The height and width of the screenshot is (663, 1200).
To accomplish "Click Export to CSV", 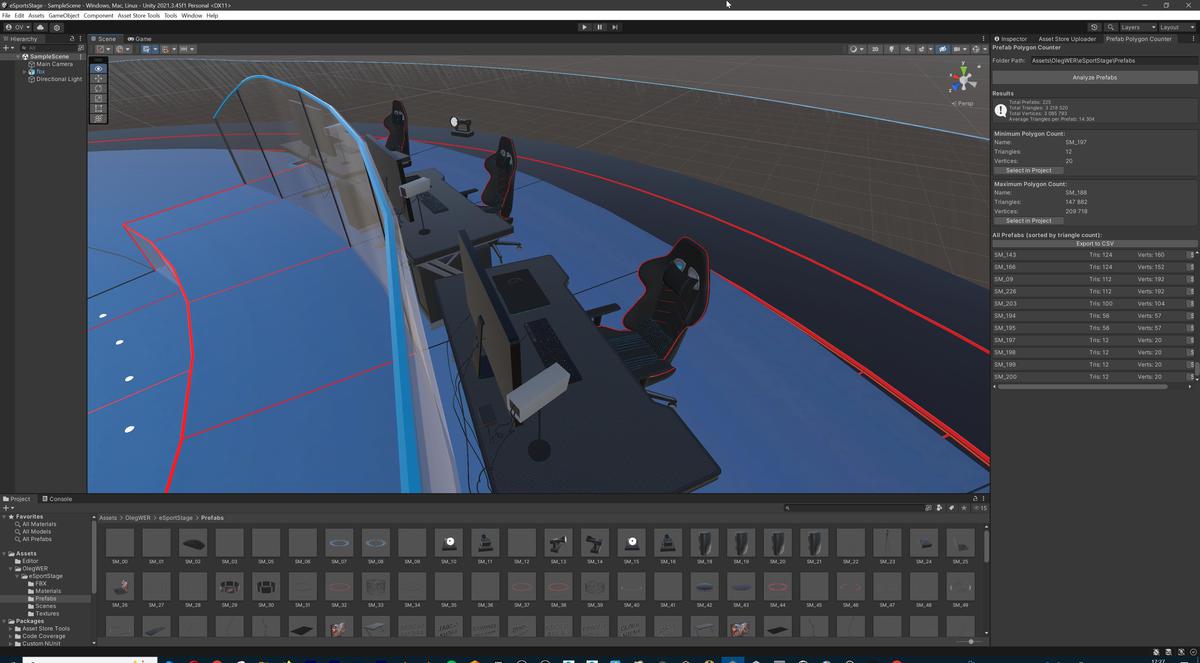I will tap(1093, 243).
